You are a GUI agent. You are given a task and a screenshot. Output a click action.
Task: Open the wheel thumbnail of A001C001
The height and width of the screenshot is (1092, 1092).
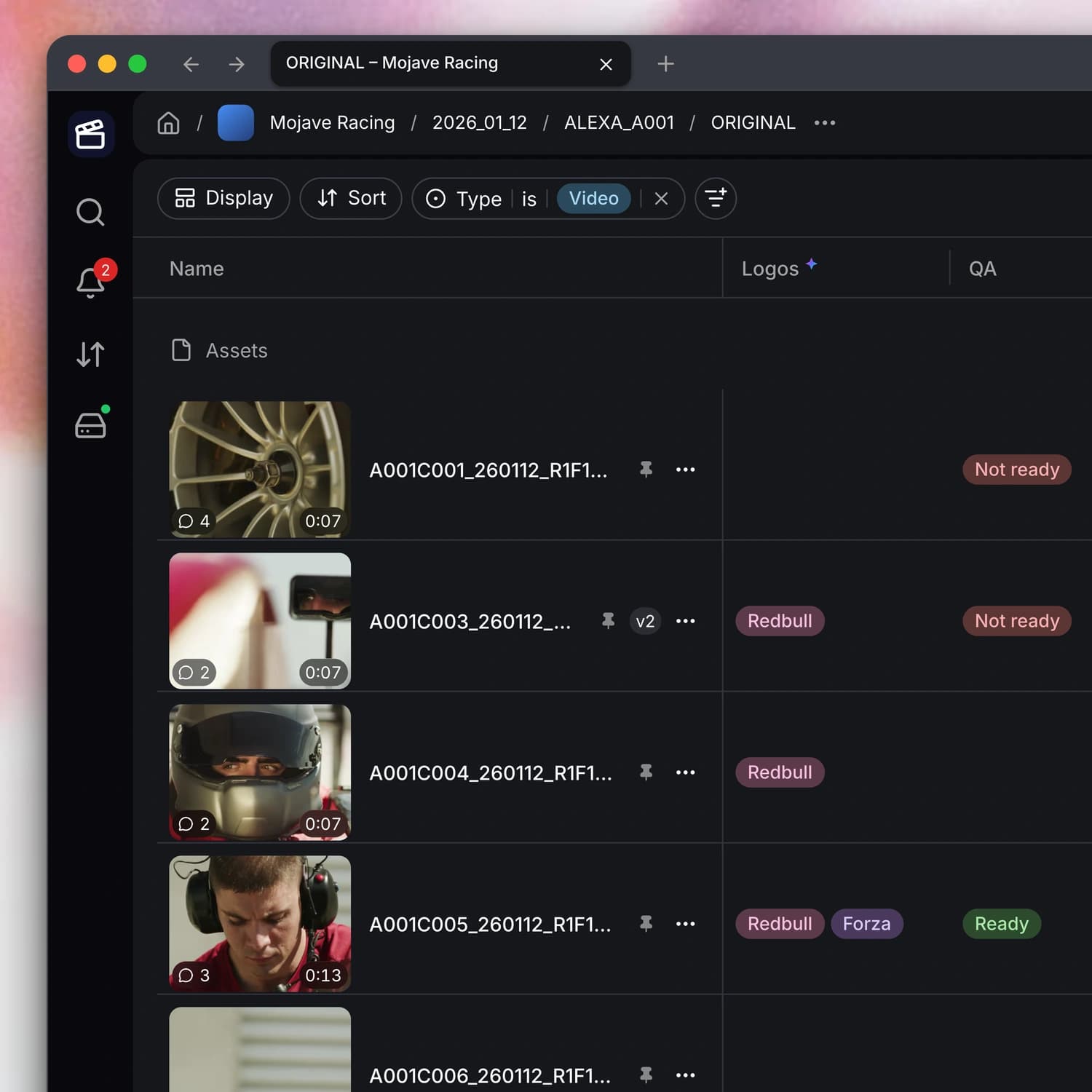click(x=260, y=470)
